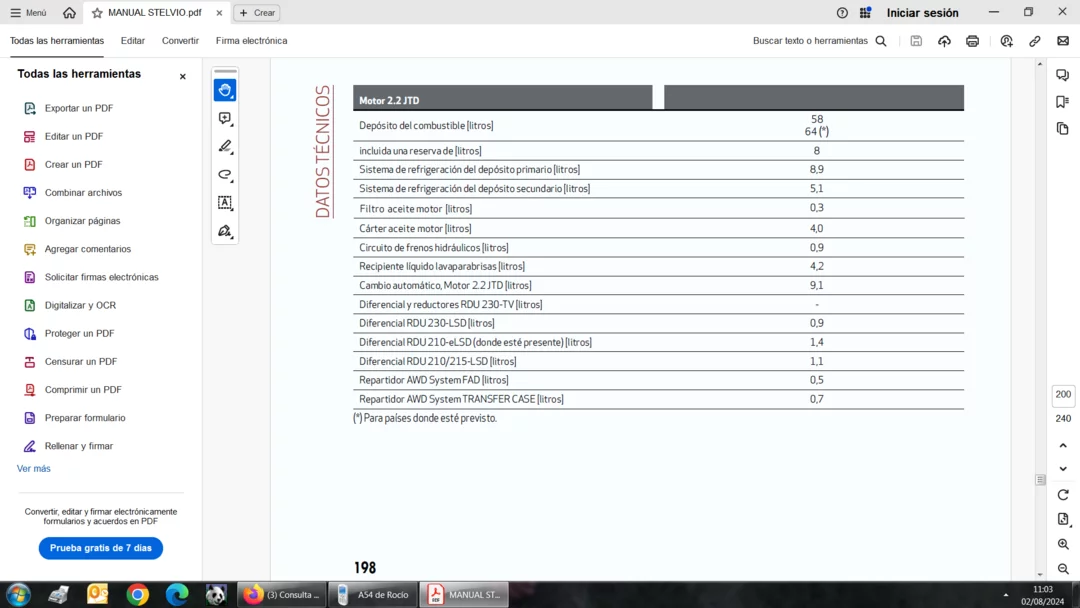The height and width of the screenshot is (608, 1080).
Task: Open the Ver más link
Action: pos(34,468)
